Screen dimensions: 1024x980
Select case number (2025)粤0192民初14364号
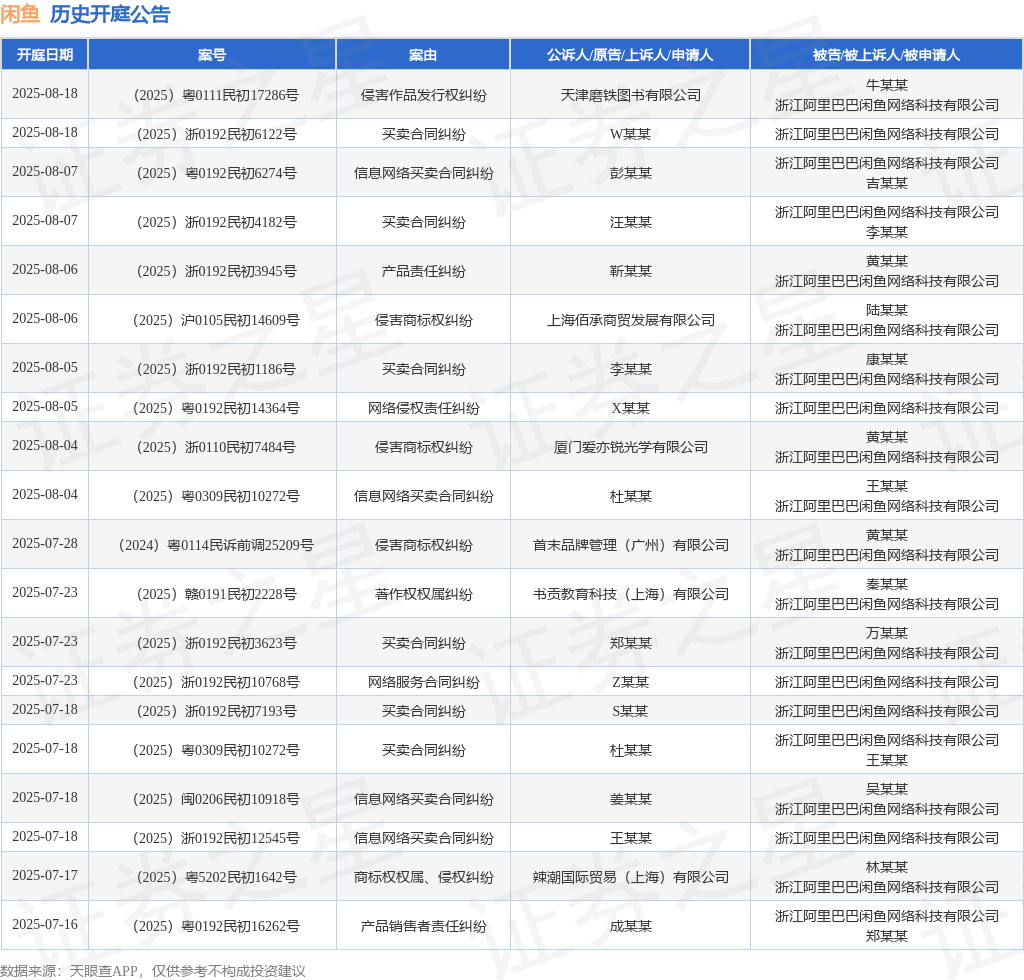point(216,409)
